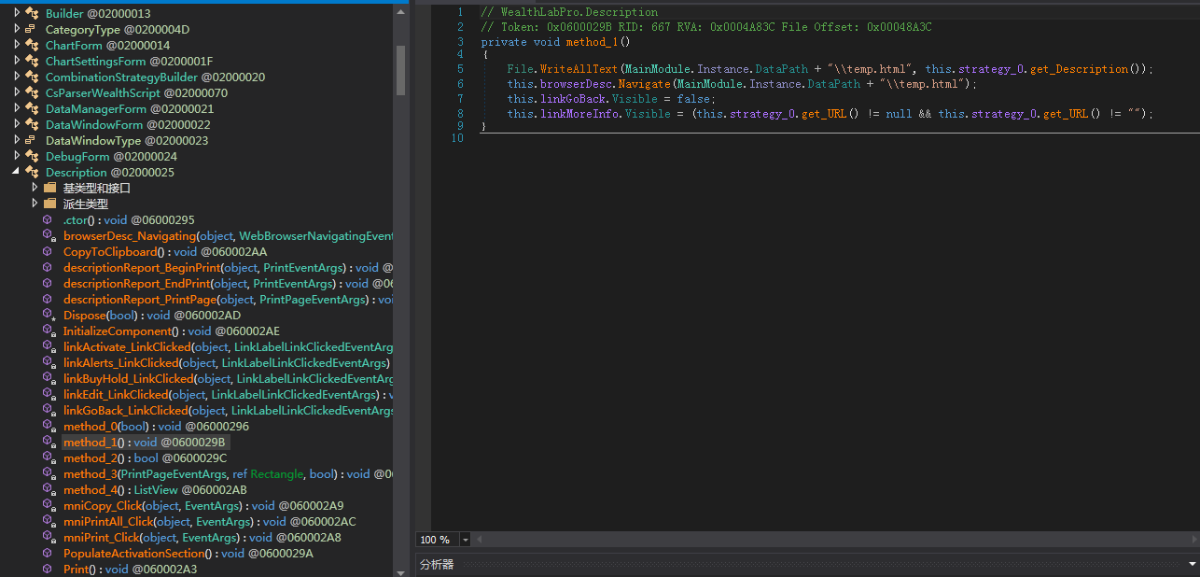The image size is (1200, 577).
Task: Click the Print() method icon
Action: tap(48, 569)
